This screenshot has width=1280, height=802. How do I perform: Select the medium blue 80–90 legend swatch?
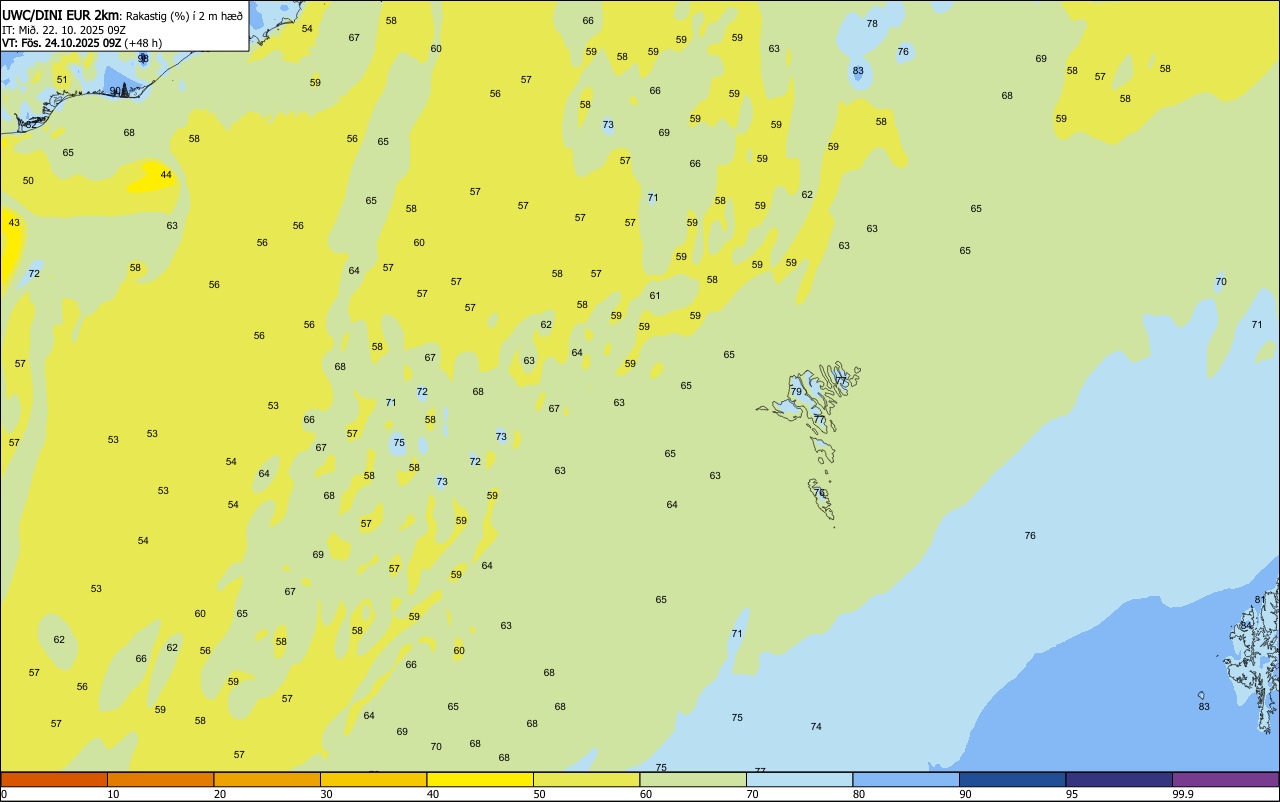pyautogui.click(x=906, y=779)
